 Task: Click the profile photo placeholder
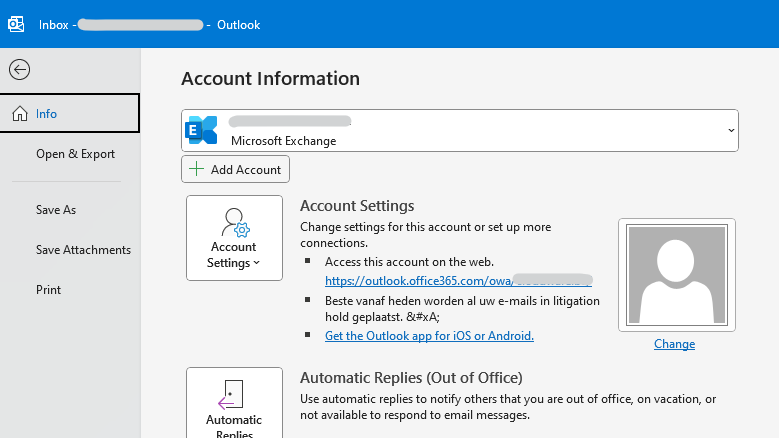click(676, 274)
